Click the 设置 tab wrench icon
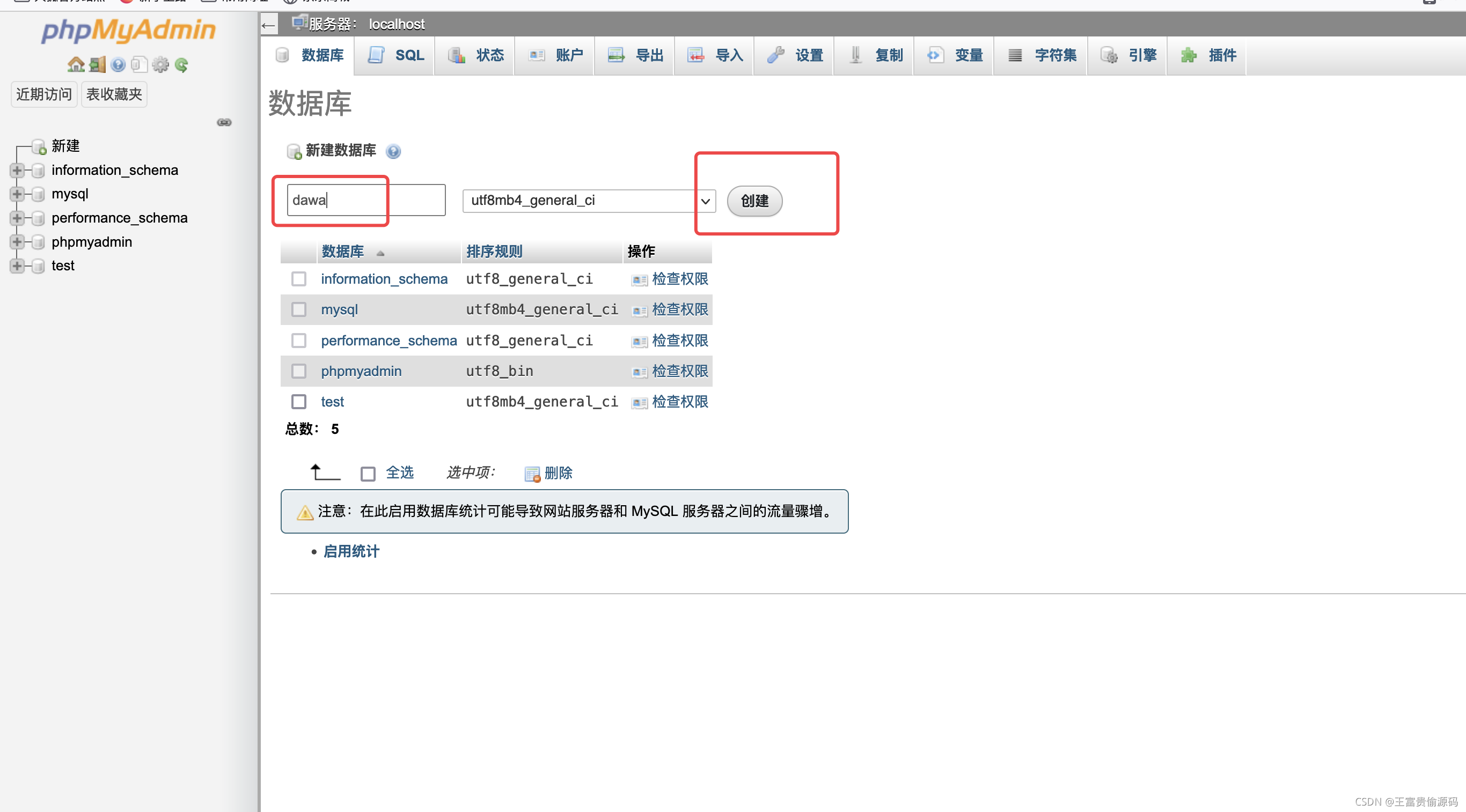 776,55
